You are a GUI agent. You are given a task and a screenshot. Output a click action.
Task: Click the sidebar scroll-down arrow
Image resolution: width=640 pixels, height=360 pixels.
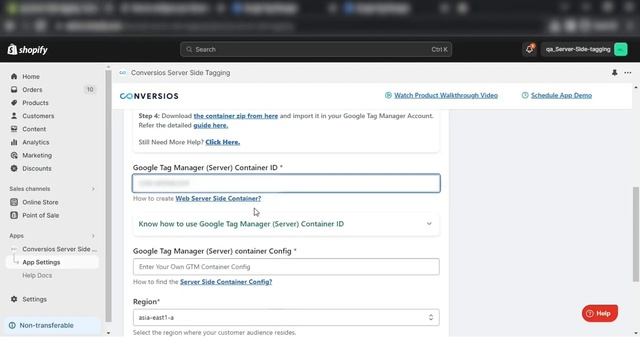pyautogui.click(x=108, y=333)
